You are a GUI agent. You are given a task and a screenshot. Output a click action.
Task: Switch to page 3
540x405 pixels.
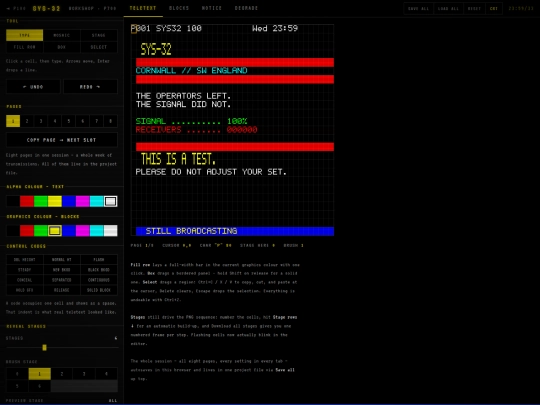coord(41,121)
